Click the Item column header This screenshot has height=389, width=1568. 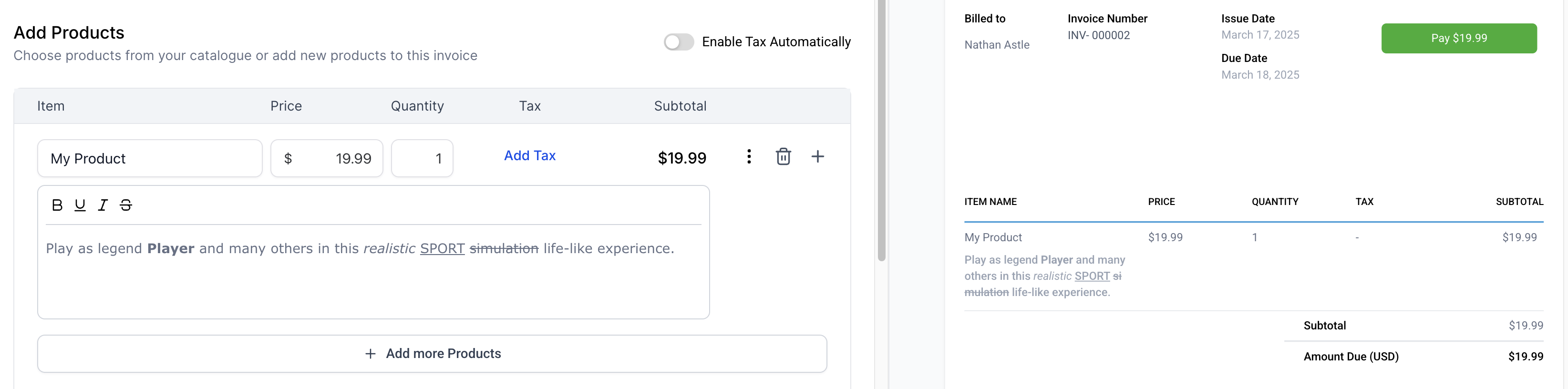(51, 106)
